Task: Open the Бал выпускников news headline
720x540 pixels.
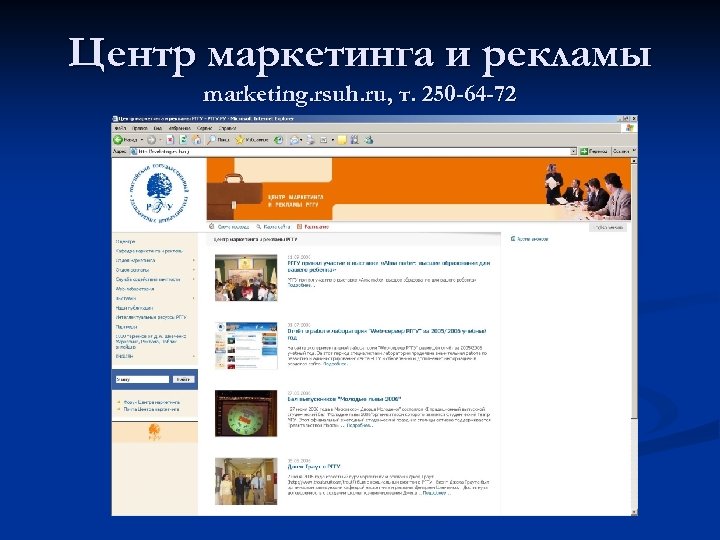Action: 344,399
